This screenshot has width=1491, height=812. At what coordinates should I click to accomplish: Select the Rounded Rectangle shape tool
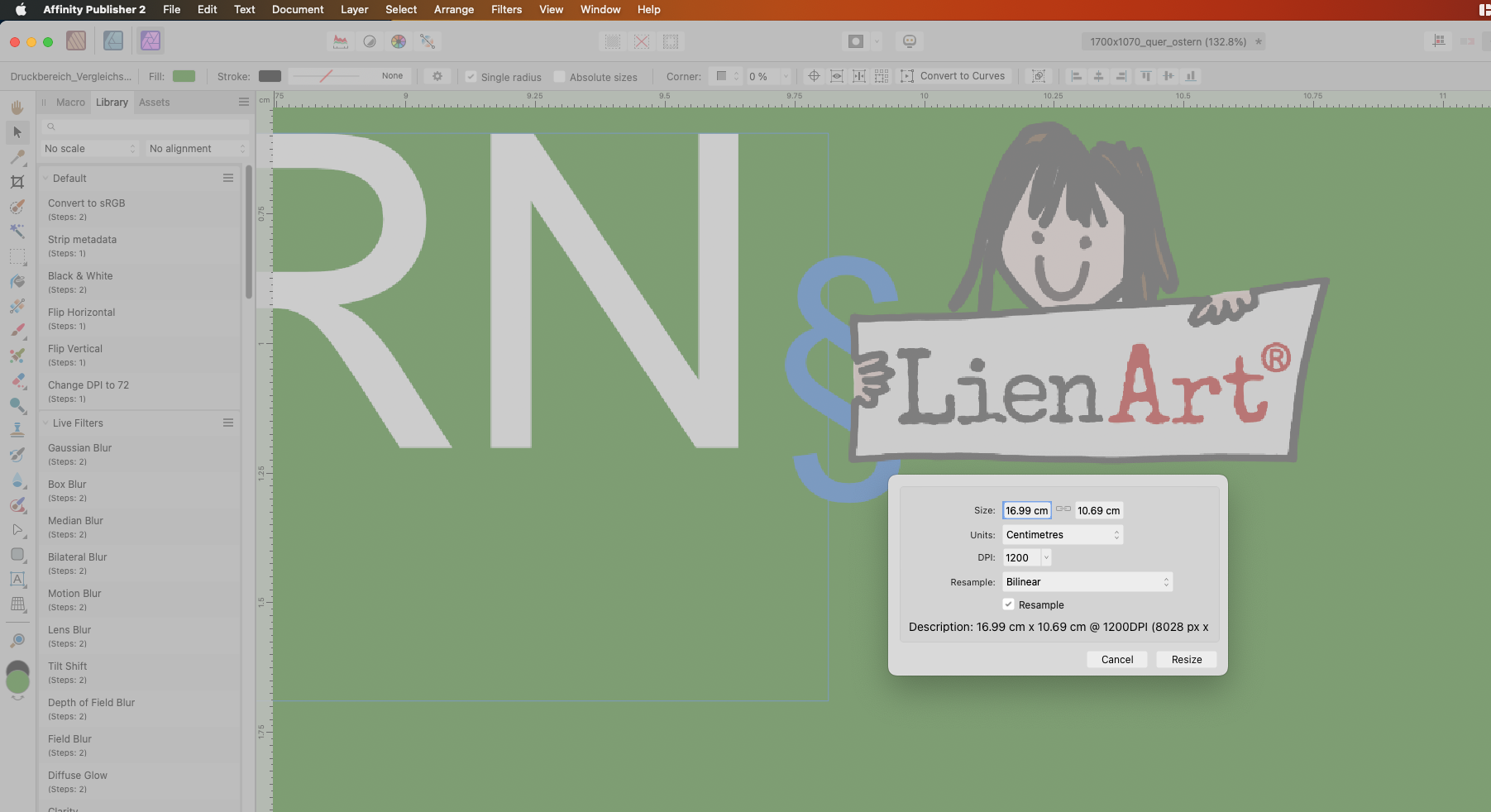[17, 554]
